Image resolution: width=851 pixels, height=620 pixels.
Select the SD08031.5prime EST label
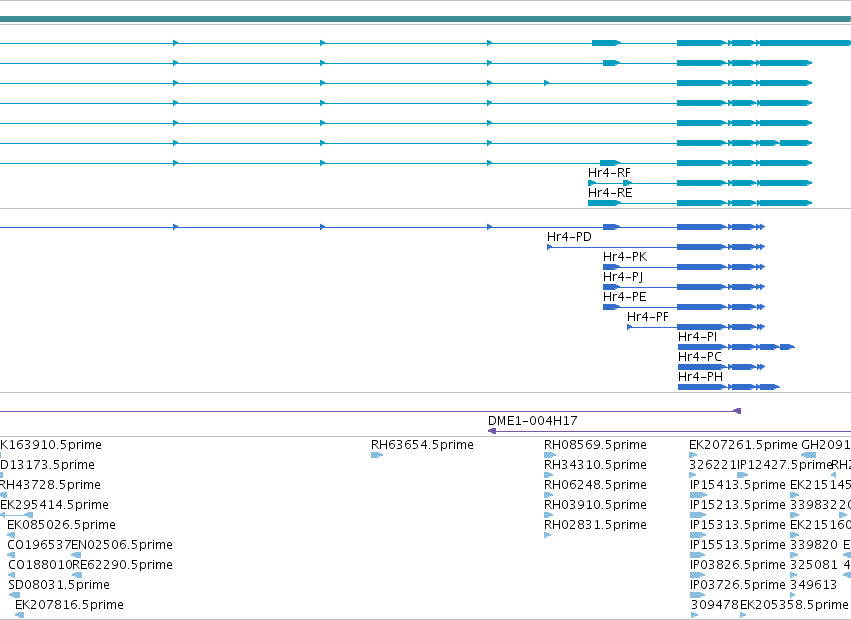(x=59, y=585)
